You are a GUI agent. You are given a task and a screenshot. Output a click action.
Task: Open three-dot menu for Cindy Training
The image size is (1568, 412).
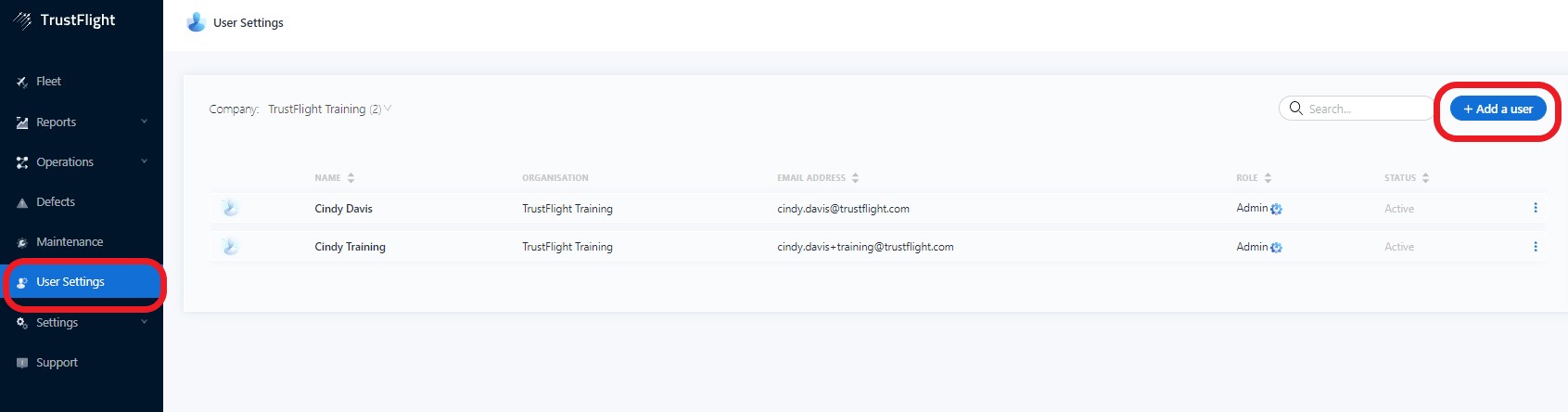point(1536,247)
